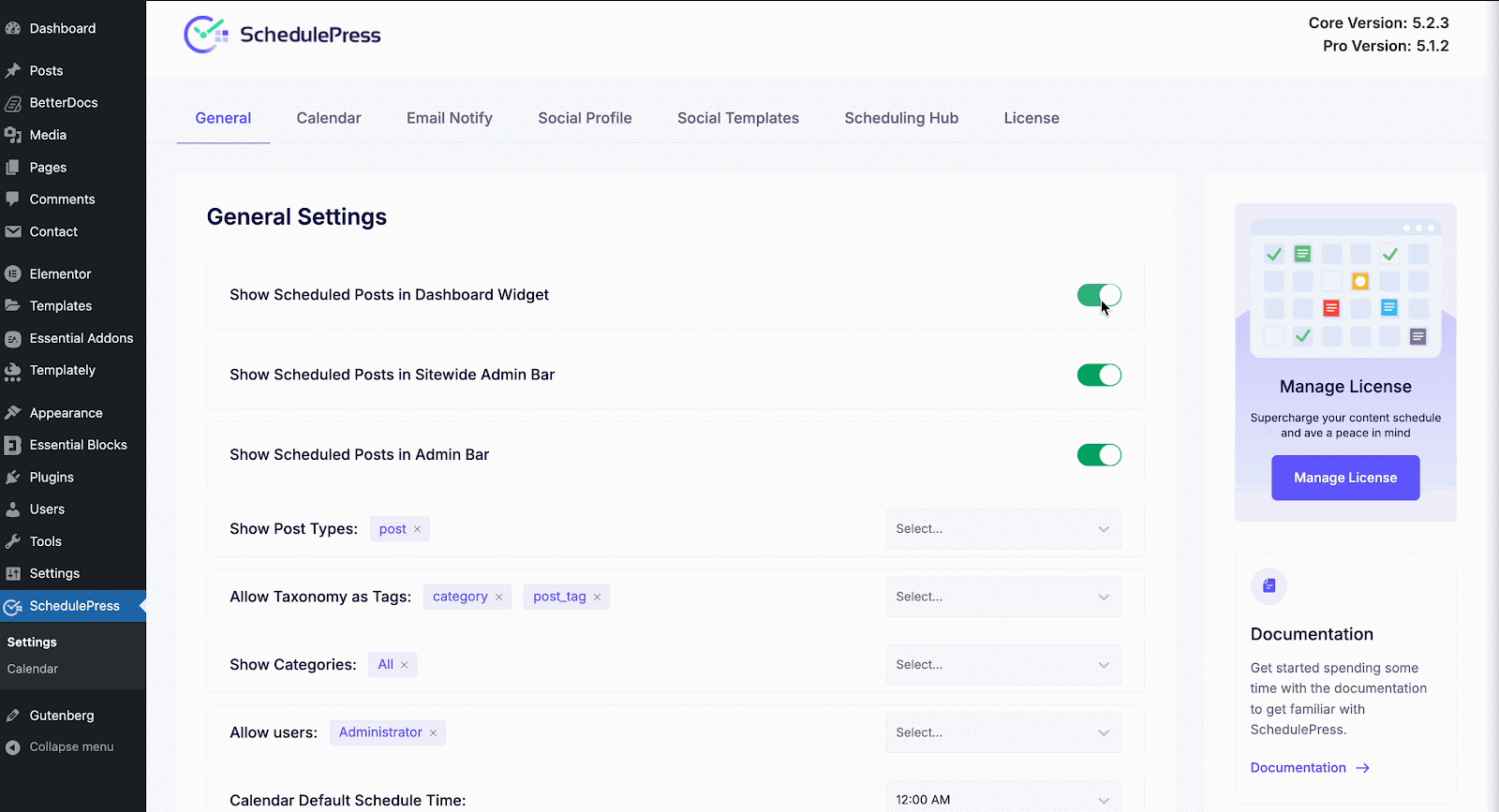Screen dimensions: 1499x812
Task: Toggle Show Scheduled Posts in Dashboard Widget
Action: click(x=1099, y=295)
